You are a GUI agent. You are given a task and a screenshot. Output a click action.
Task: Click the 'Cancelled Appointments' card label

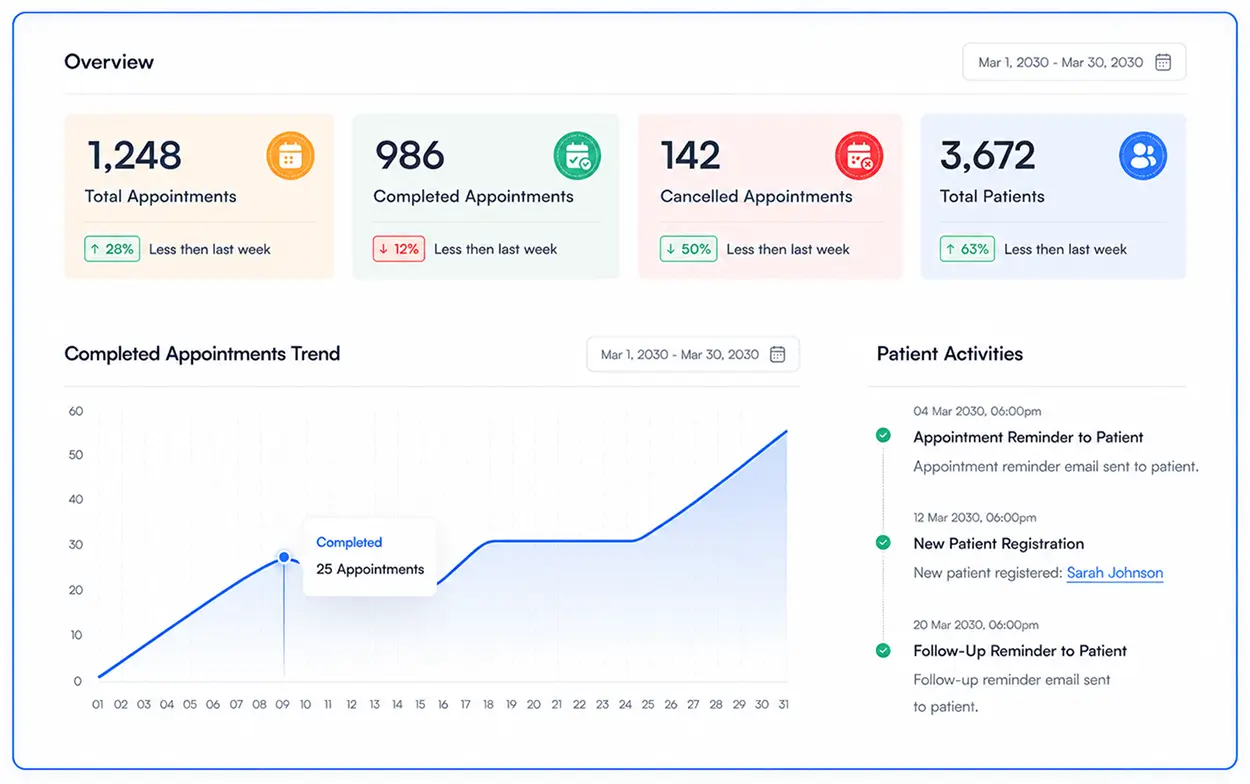tap(757, 197)
